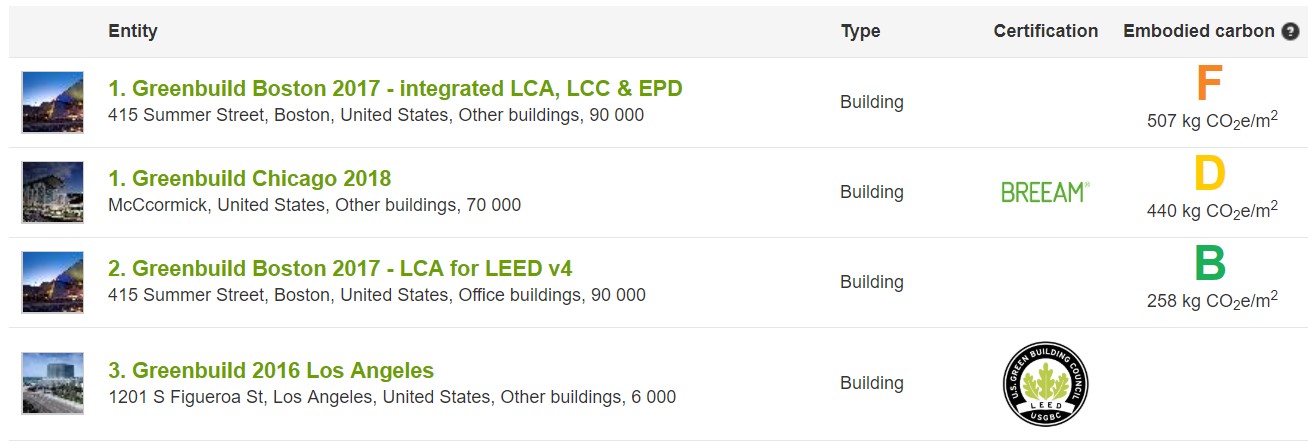Click the Embodied carbon help question-mark icon
The width and height of the screenshot is (1308, 444).
[1291, 31]
